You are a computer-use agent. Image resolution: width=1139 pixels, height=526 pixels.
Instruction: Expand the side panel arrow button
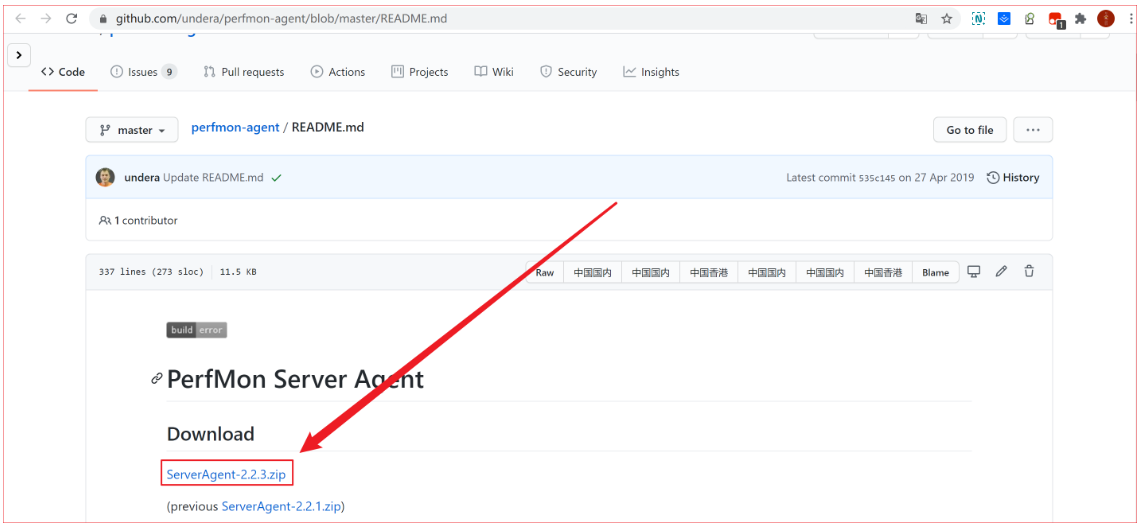click(19, 54)
